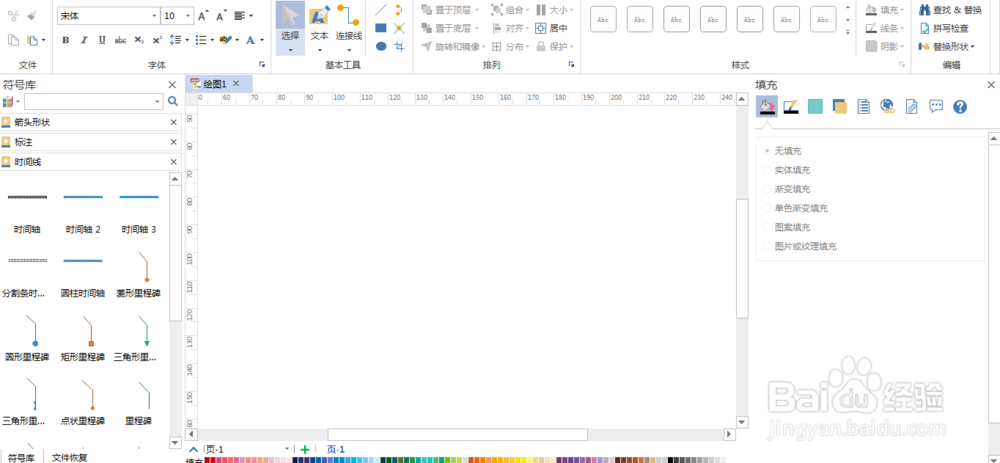Click the format painter brush icon
Image resolution: width=1000 pixels, height=463 pixels.
pyautogui.click(x=32, y=15)
